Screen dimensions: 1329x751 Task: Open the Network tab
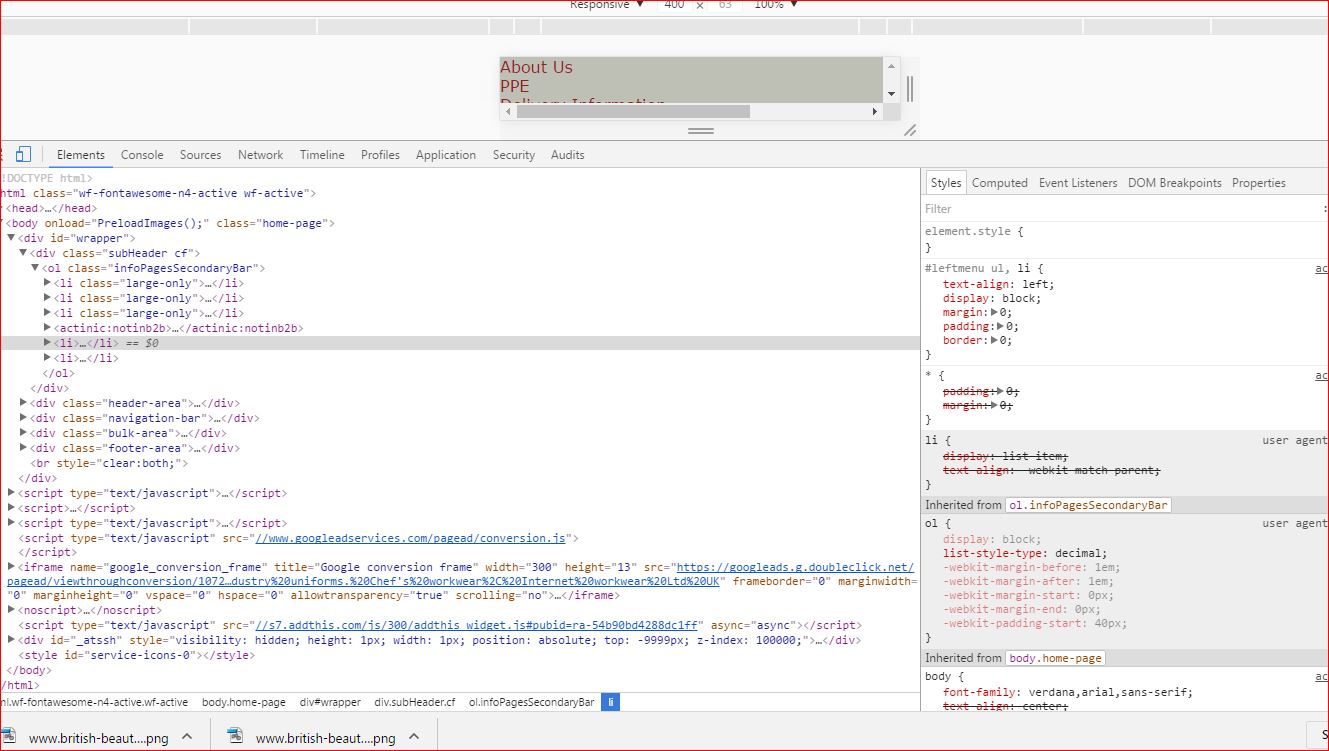coord(260,155)
